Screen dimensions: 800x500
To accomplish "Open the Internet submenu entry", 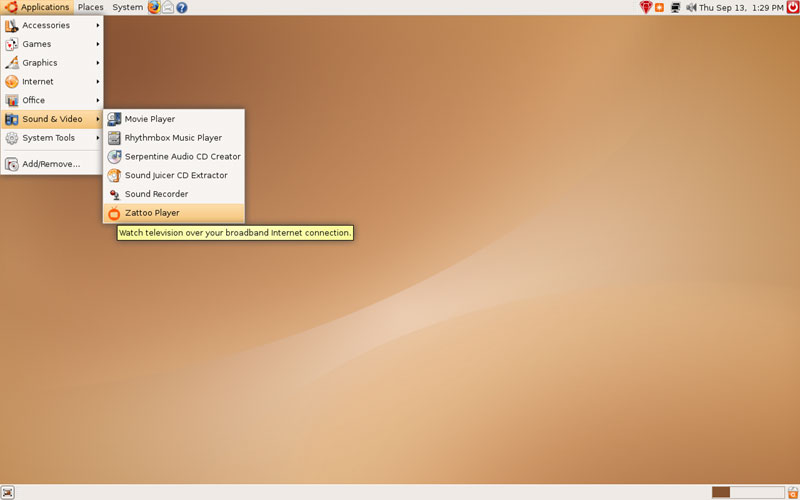I will point(52,82).
